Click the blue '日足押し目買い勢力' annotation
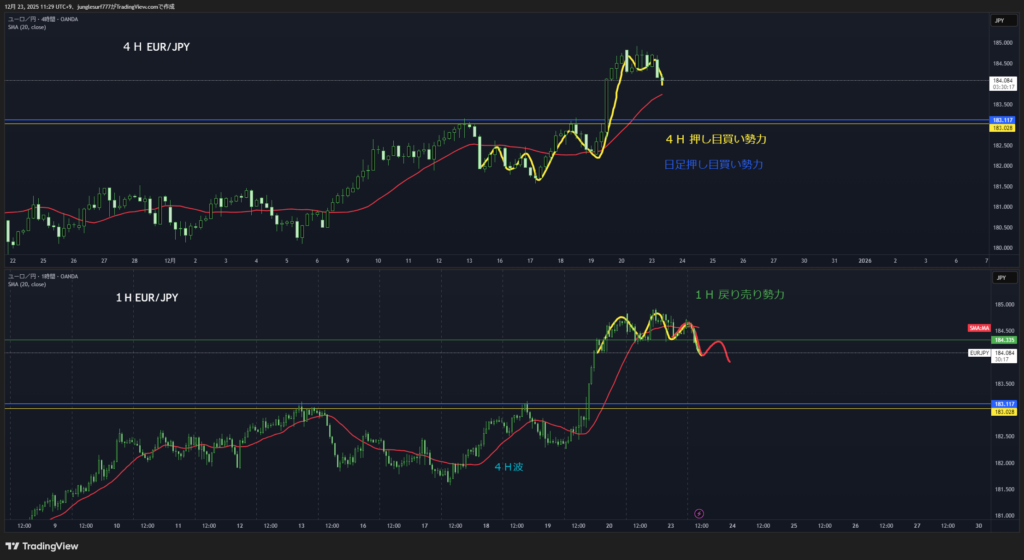Viewport: 1024px width, 560px height. point(714,164)
